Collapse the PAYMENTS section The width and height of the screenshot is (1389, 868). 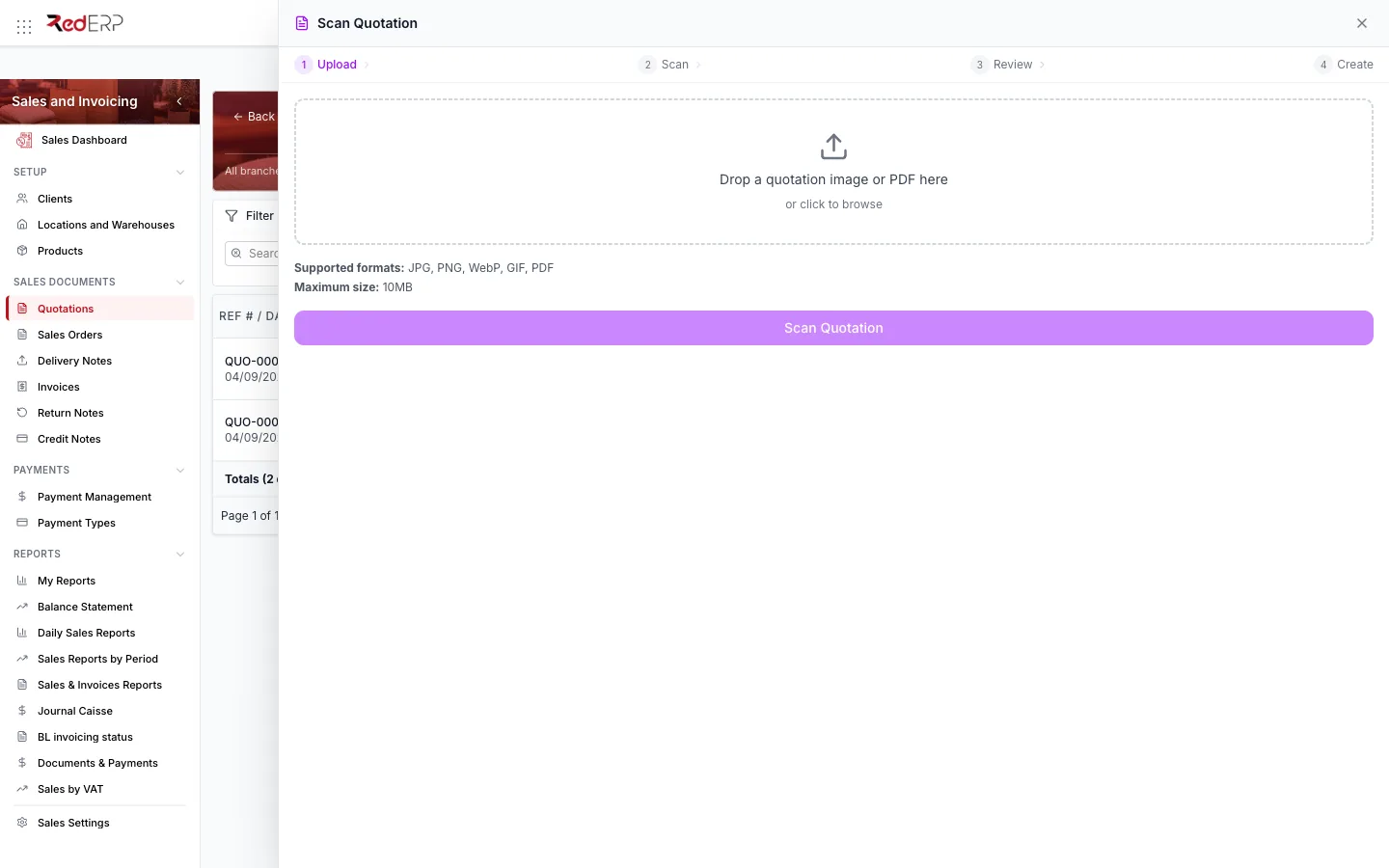pyautogui.click(x=180, y=471)
